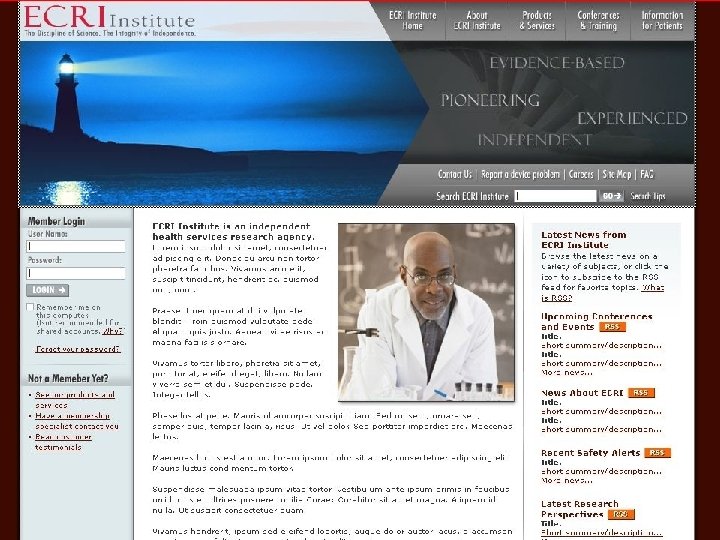Open the Conferences & Training menu
The width and height of the screenshot is (720, 540).
point(598,21)
